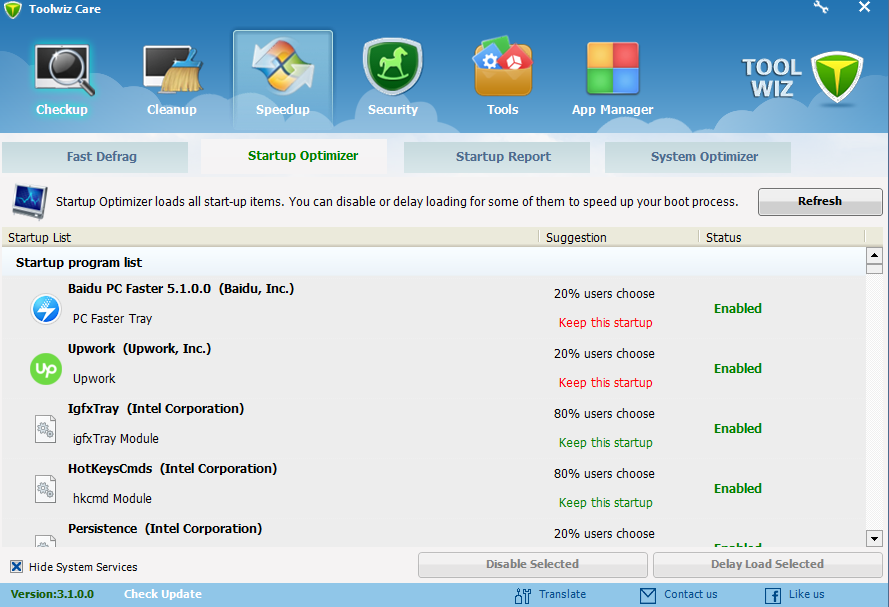Click the scrollbar down arrow
Image resolution: width=889 pixels, height=607 pixels.
point(874,538)
